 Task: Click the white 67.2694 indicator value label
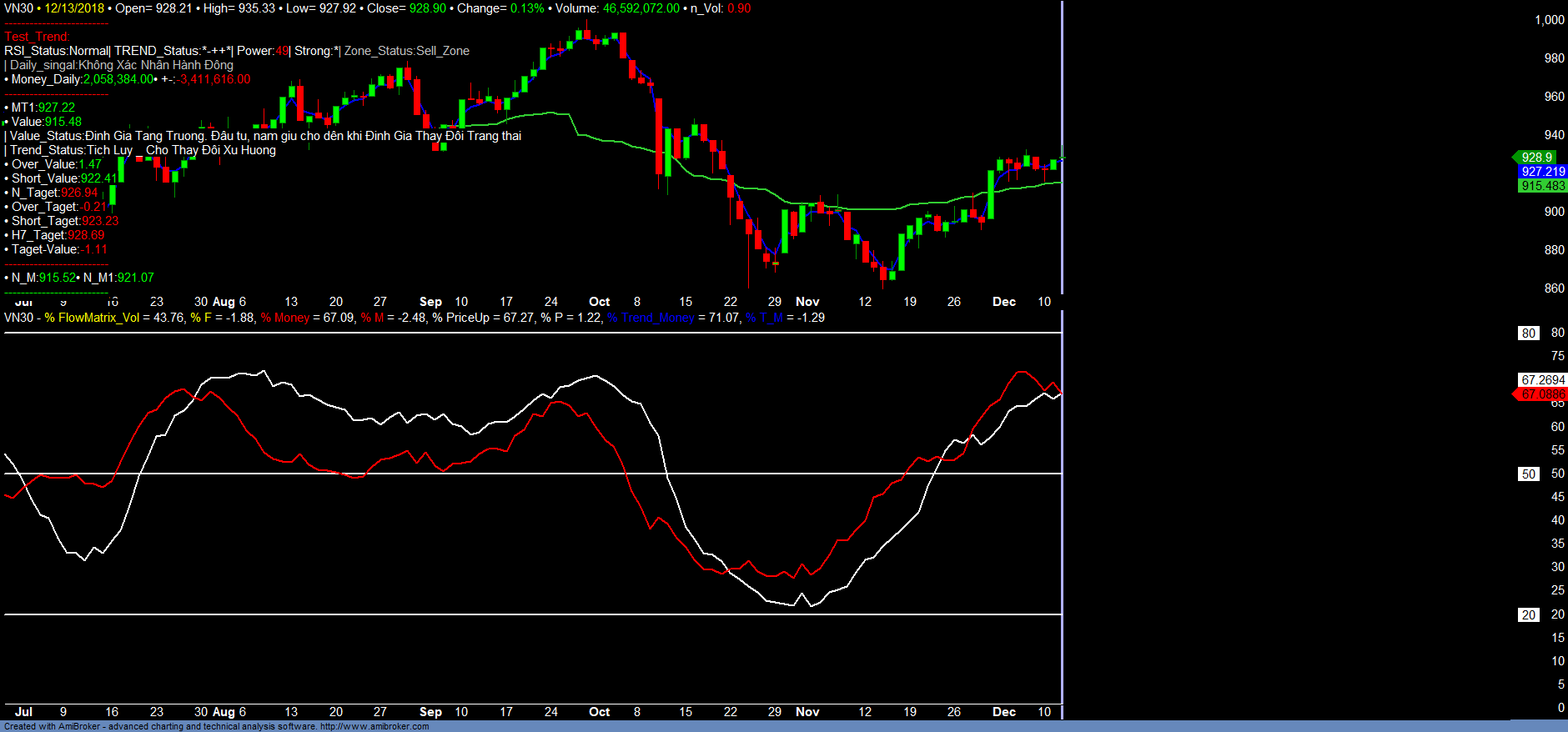point(1542,380)
